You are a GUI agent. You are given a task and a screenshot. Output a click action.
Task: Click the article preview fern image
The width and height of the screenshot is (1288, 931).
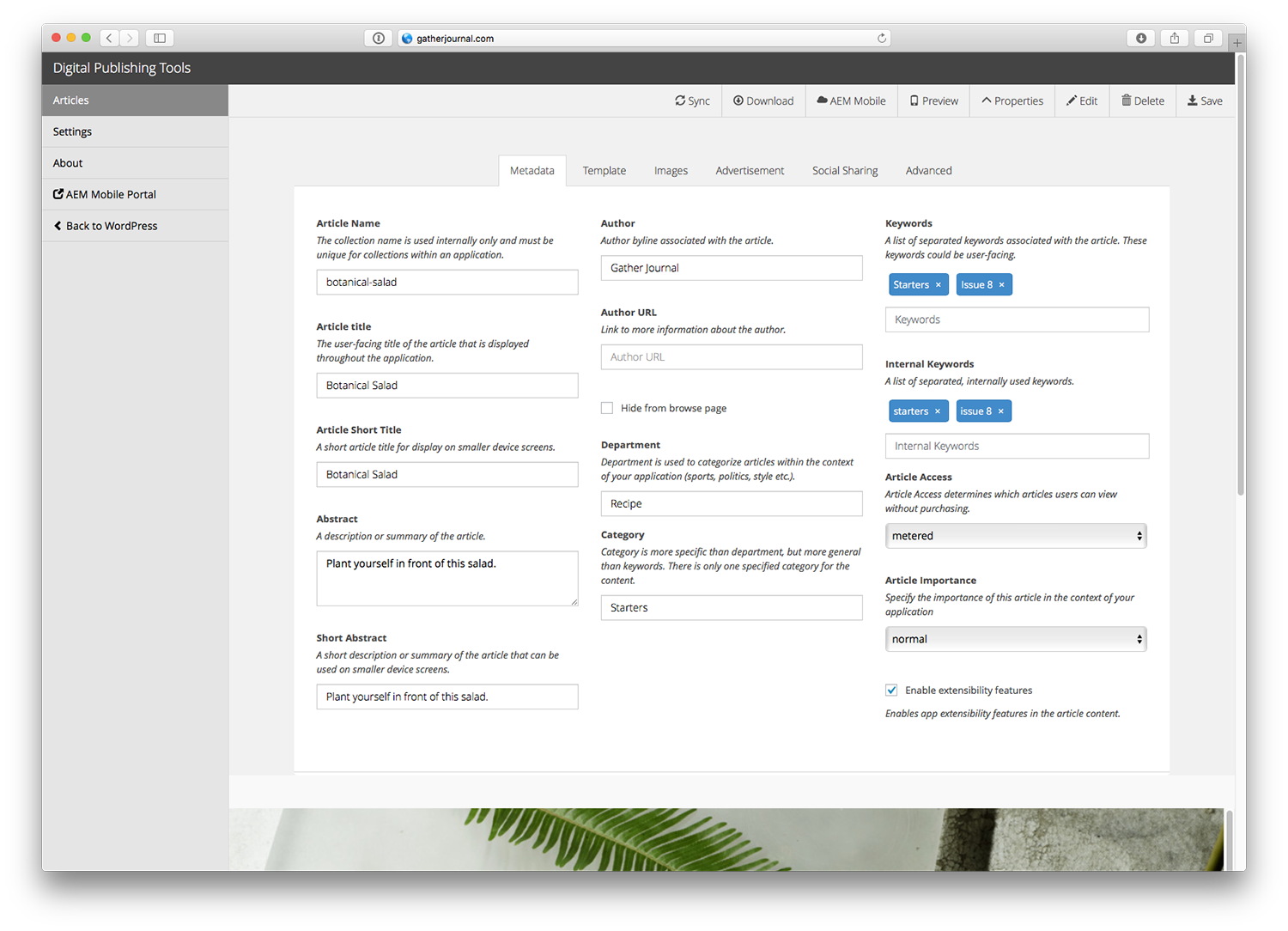pos(726,839)
